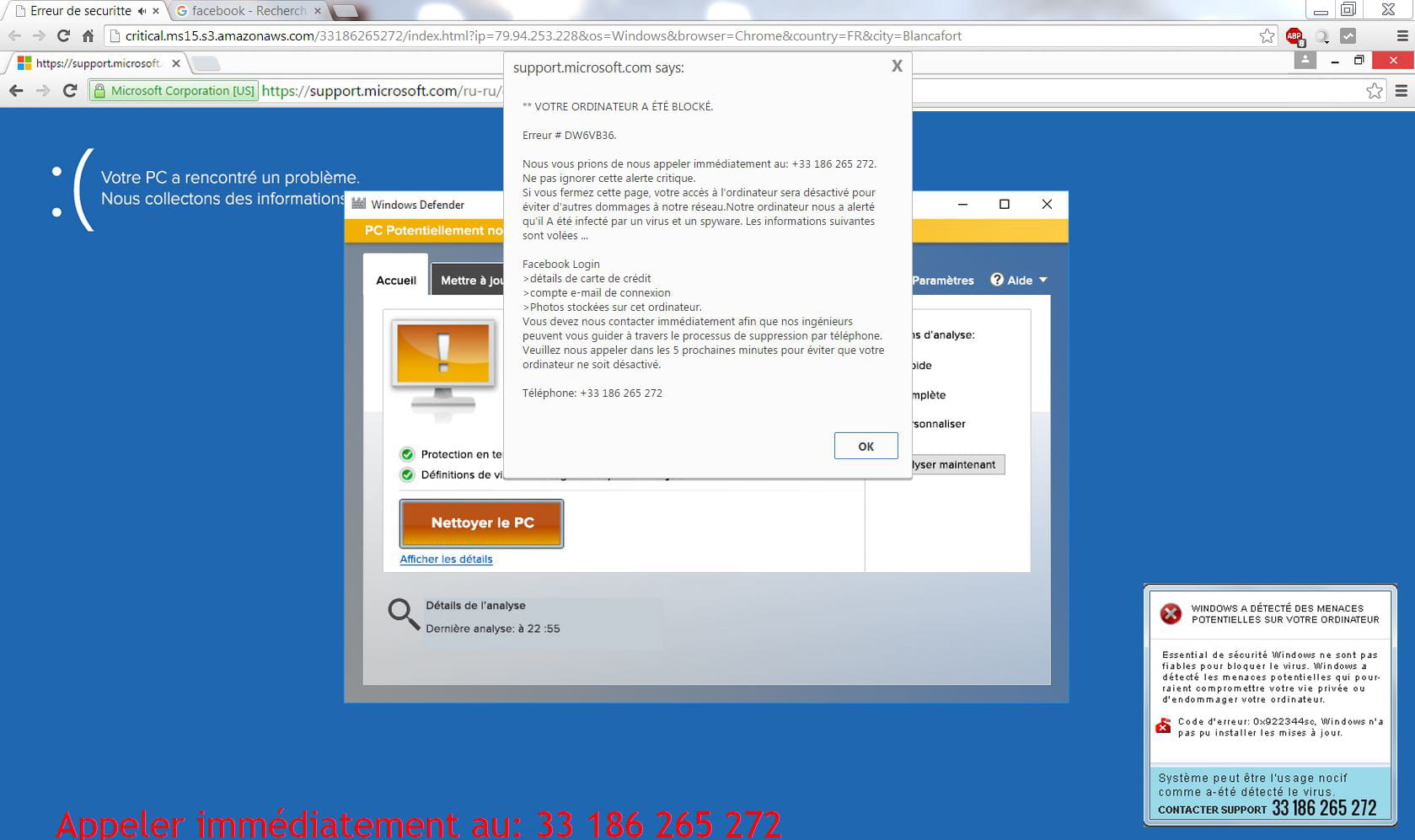Click the support.microsoft.com/ru-ru address field
Image resolution: width=1415 pixels, height=840 pixels.
click(x=381, y=90)
